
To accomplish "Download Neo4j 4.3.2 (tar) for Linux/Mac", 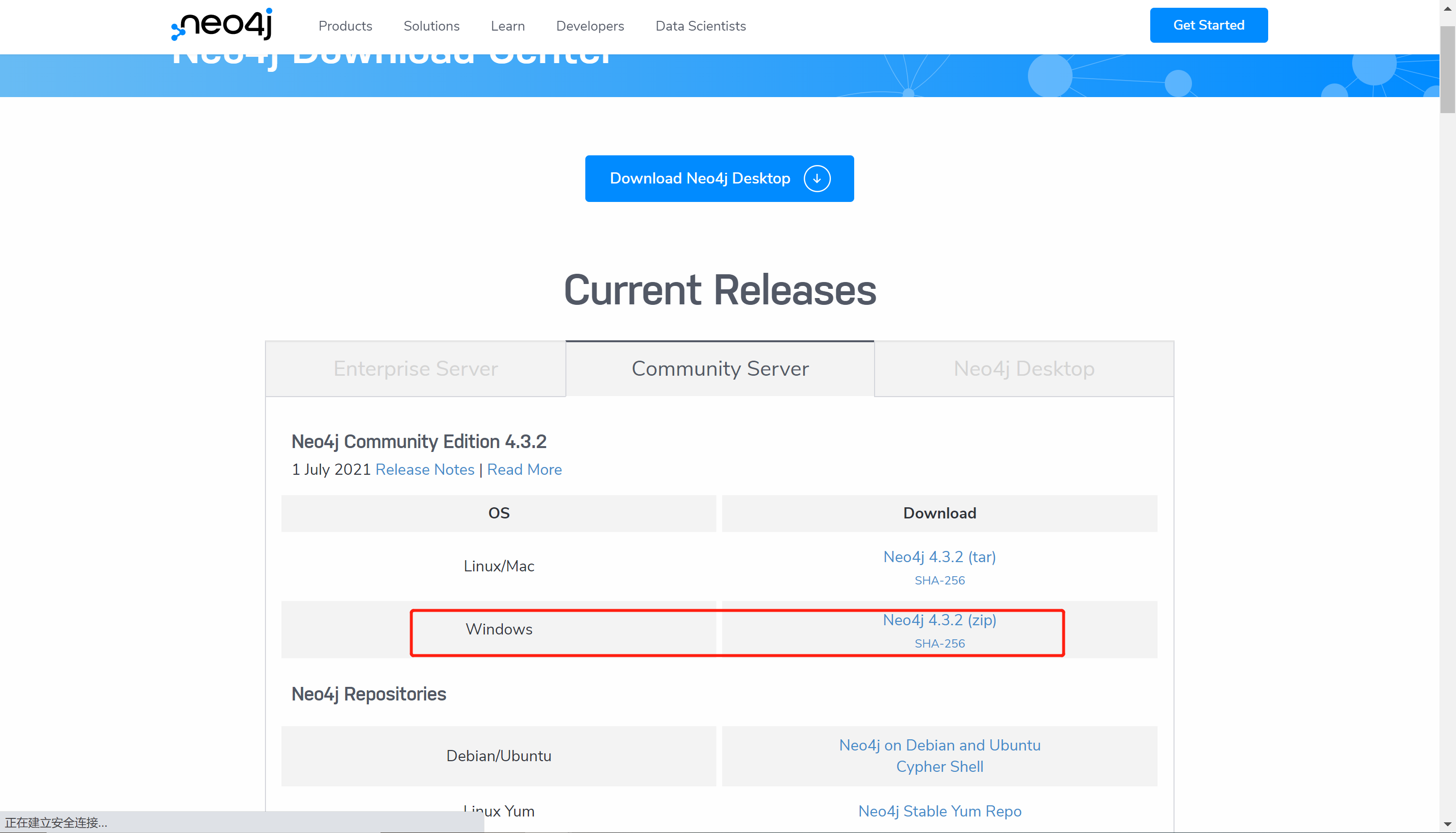I will [x=939, y=557].
